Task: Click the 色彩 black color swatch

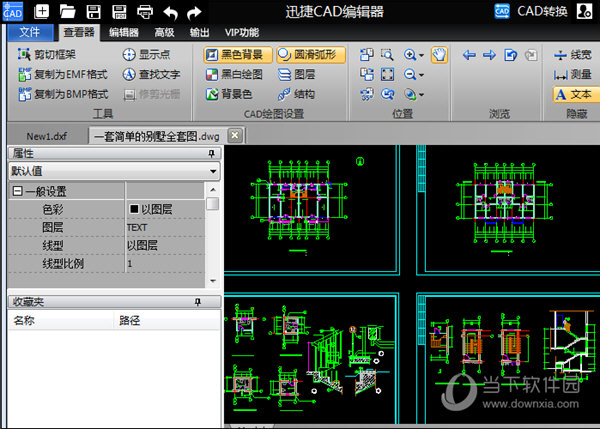Action: [134, 209]
